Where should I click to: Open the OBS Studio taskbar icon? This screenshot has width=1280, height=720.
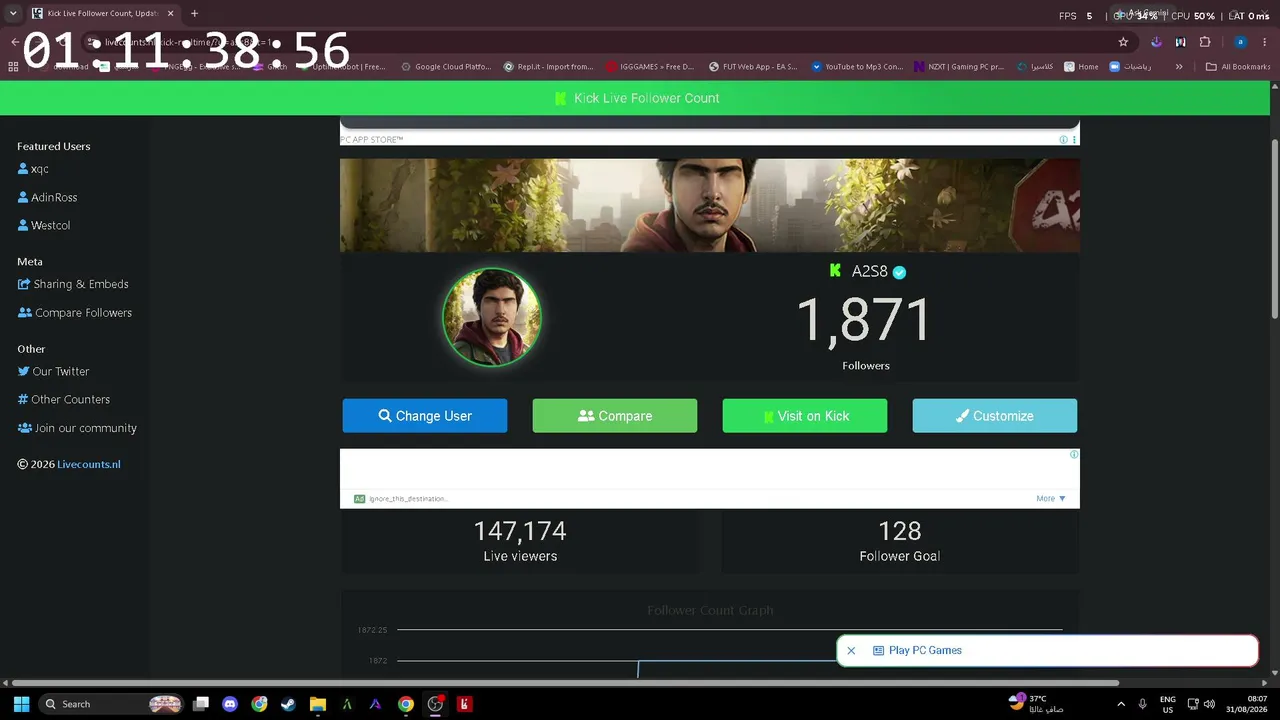tap(435, 704)
